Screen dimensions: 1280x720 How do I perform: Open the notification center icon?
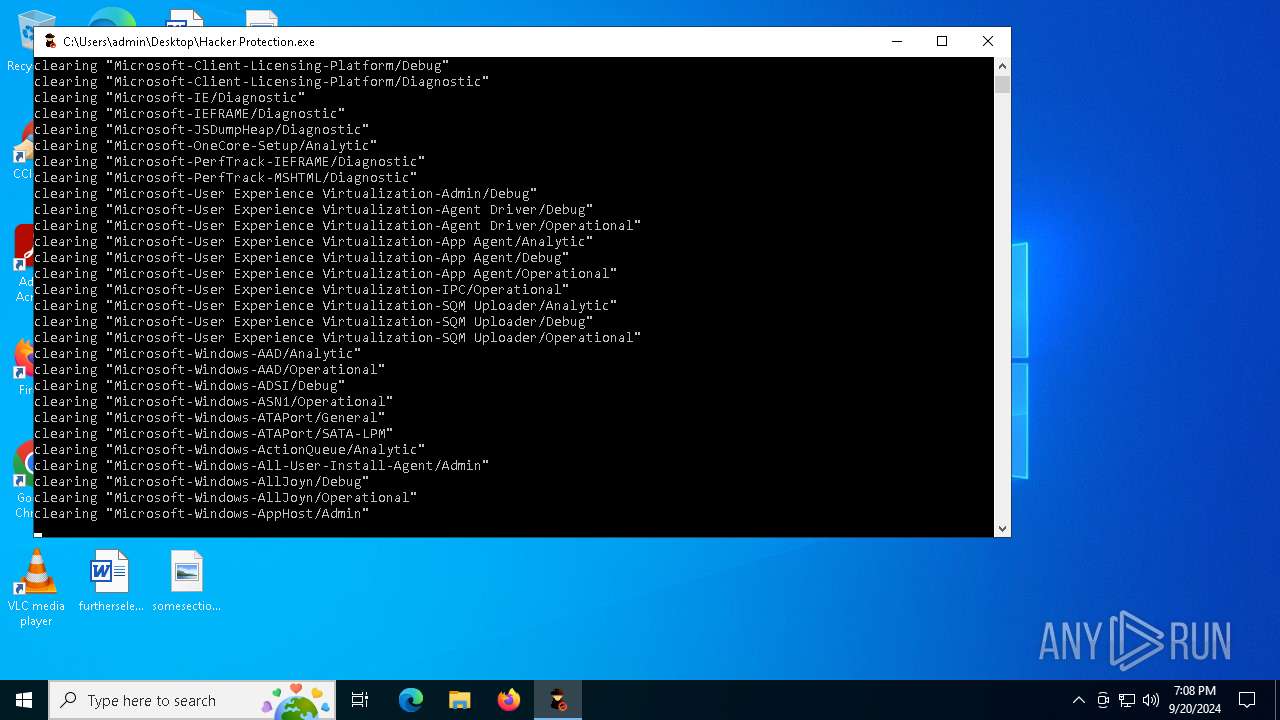point(1247,700)
